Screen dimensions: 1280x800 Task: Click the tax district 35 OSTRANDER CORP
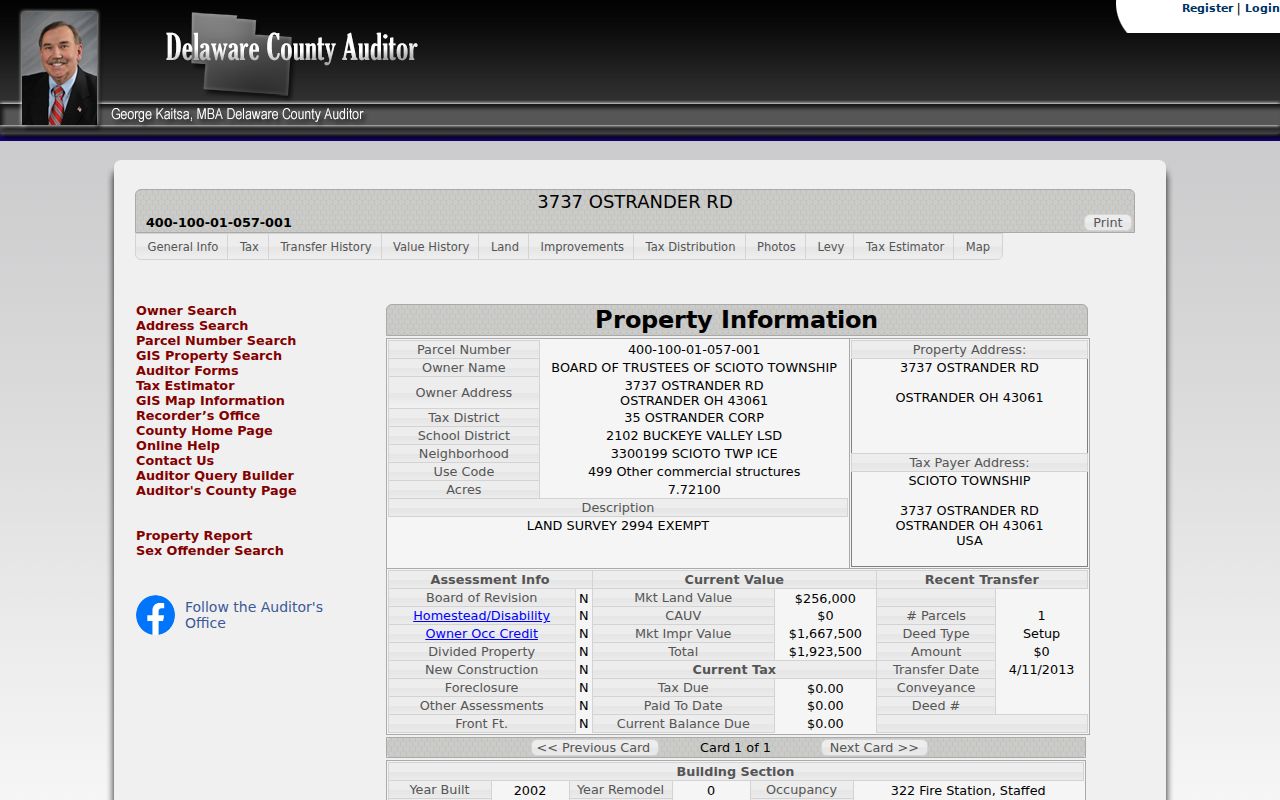694,418
